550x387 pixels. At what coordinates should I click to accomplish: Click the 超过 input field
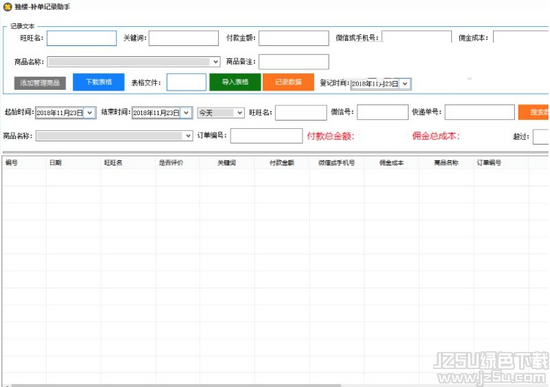[x=541, y=137]
